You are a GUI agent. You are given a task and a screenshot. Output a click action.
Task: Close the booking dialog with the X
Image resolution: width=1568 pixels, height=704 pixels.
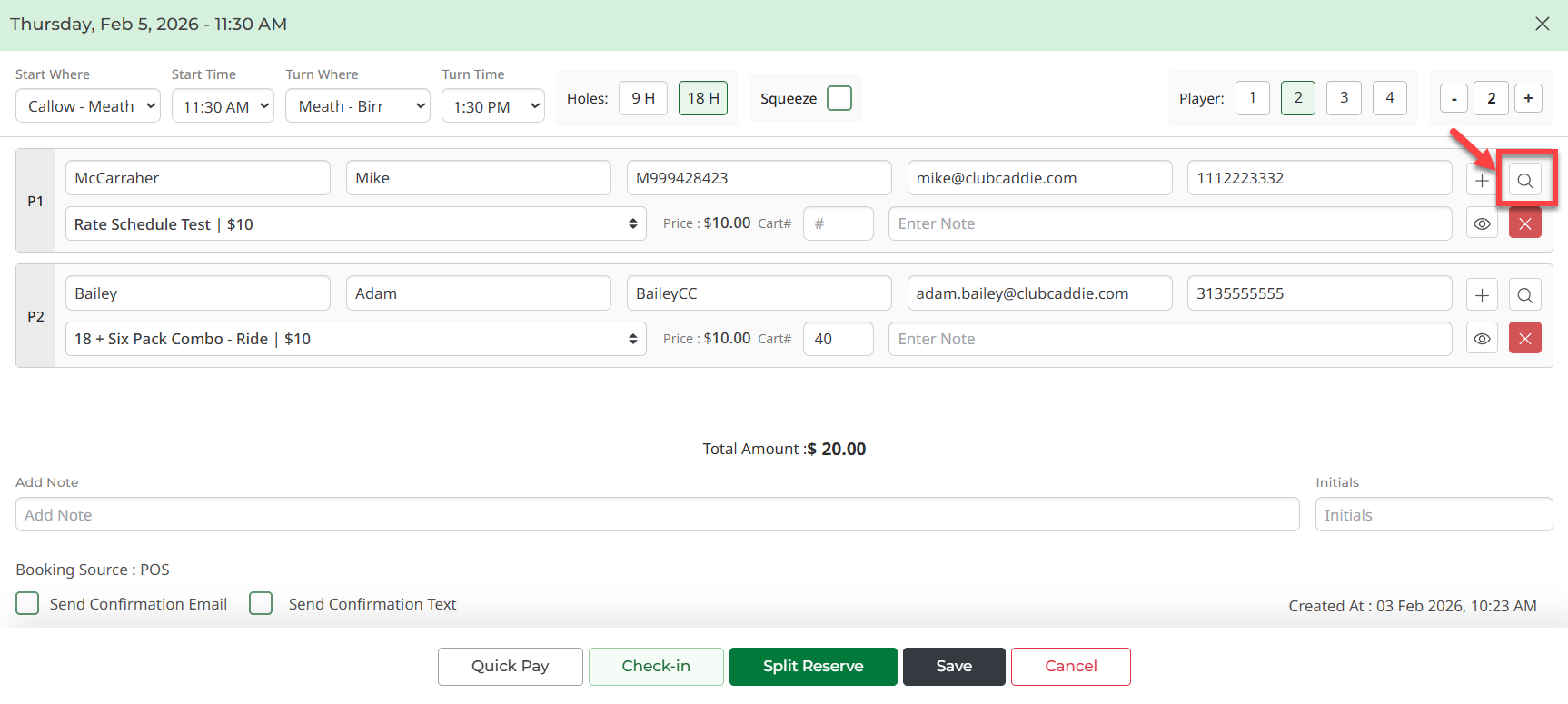1543,24
